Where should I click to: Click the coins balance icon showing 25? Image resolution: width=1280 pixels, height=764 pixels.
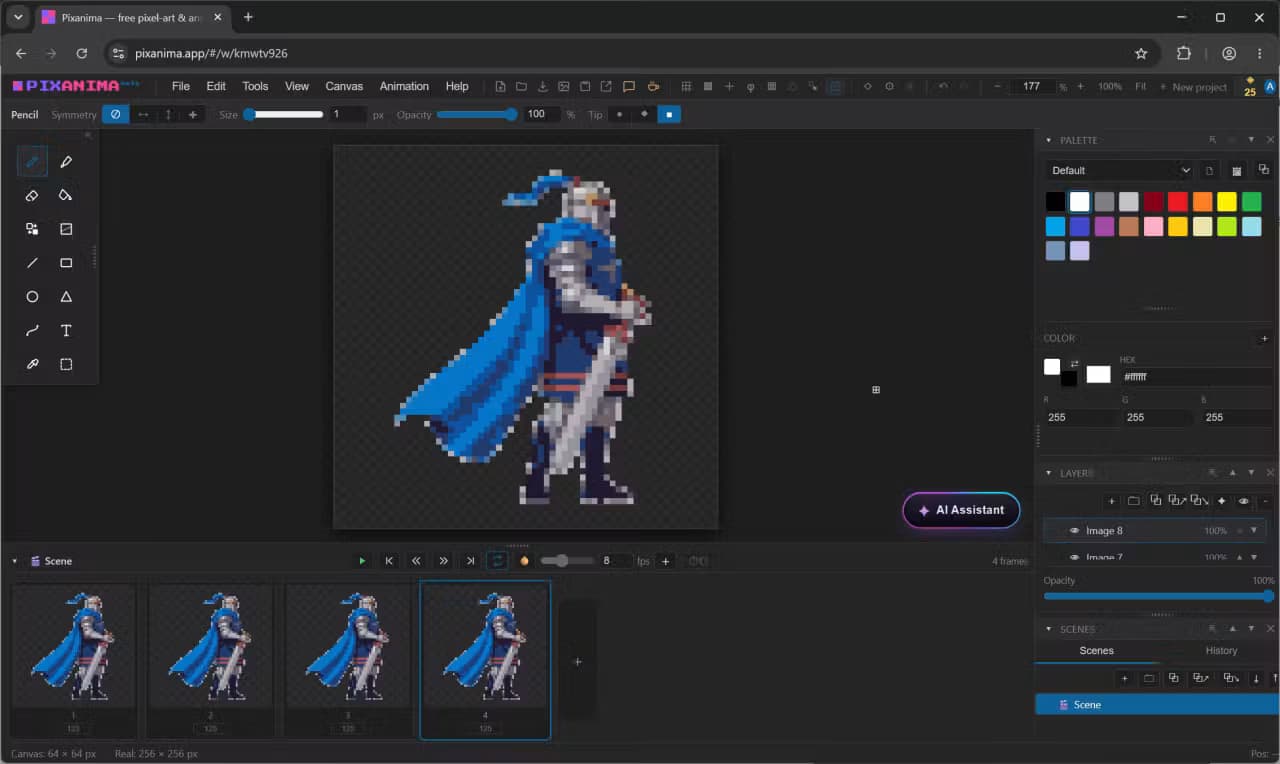click(x=1249, y=87)
